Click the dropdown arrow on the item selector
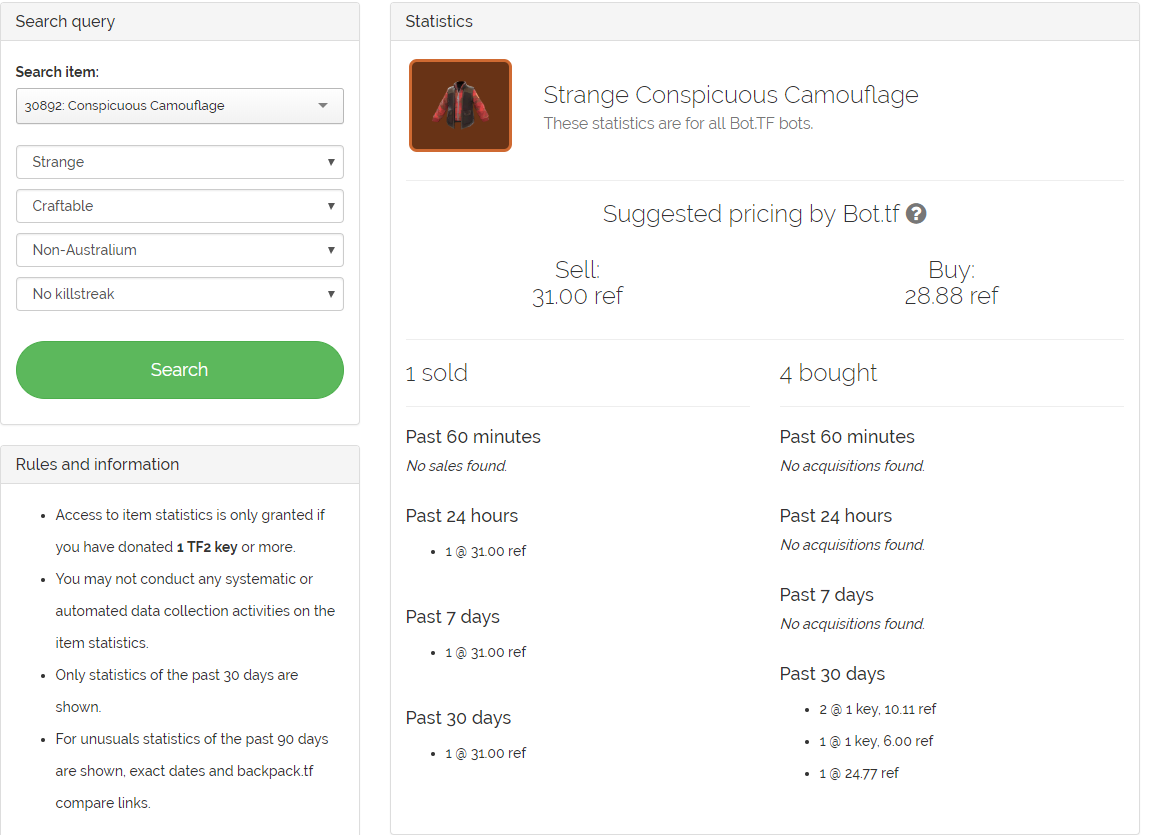The image size is (1150, 835). 323,106
